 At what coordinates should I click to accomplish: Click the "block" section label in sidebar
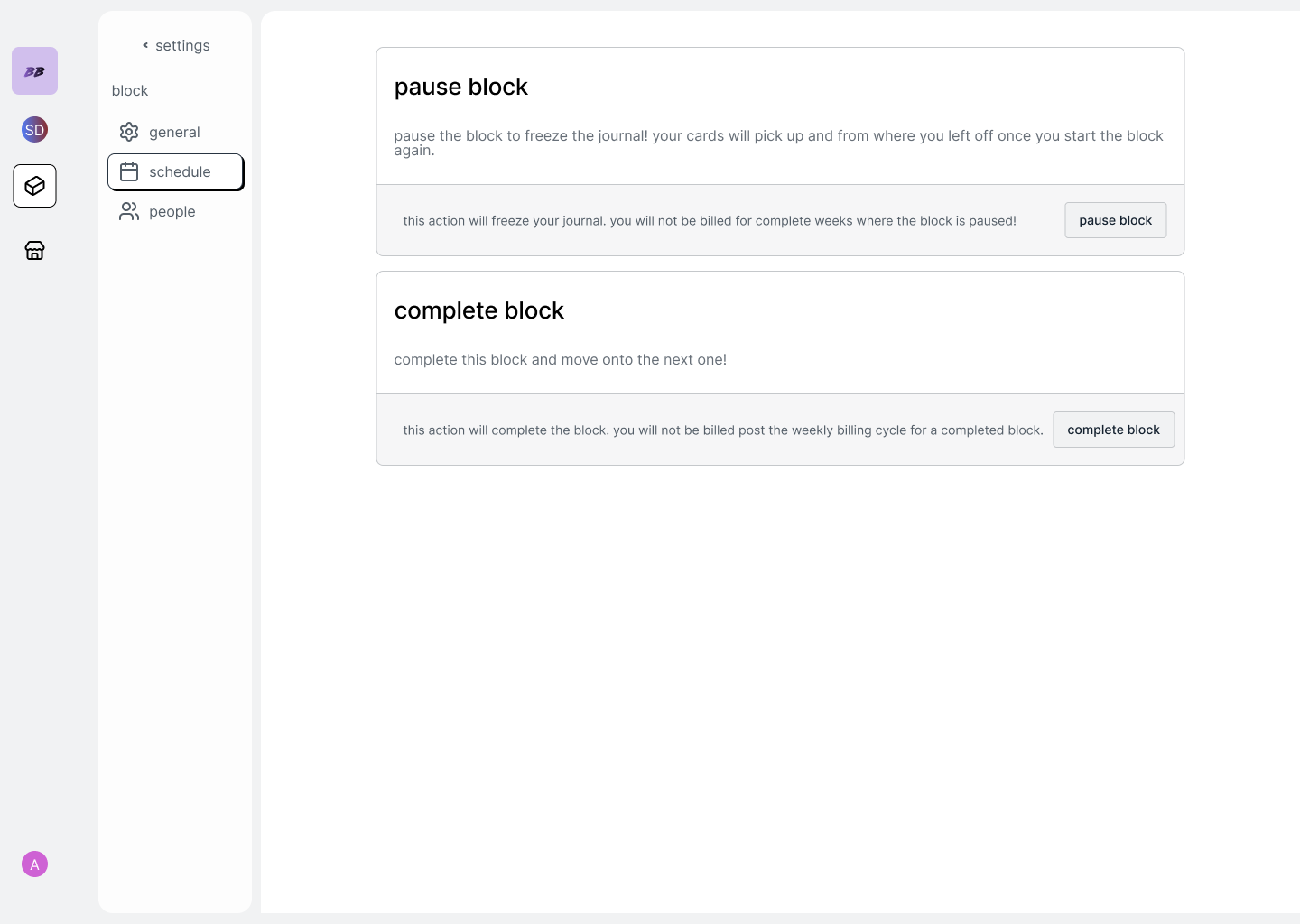tap(130, 90)
